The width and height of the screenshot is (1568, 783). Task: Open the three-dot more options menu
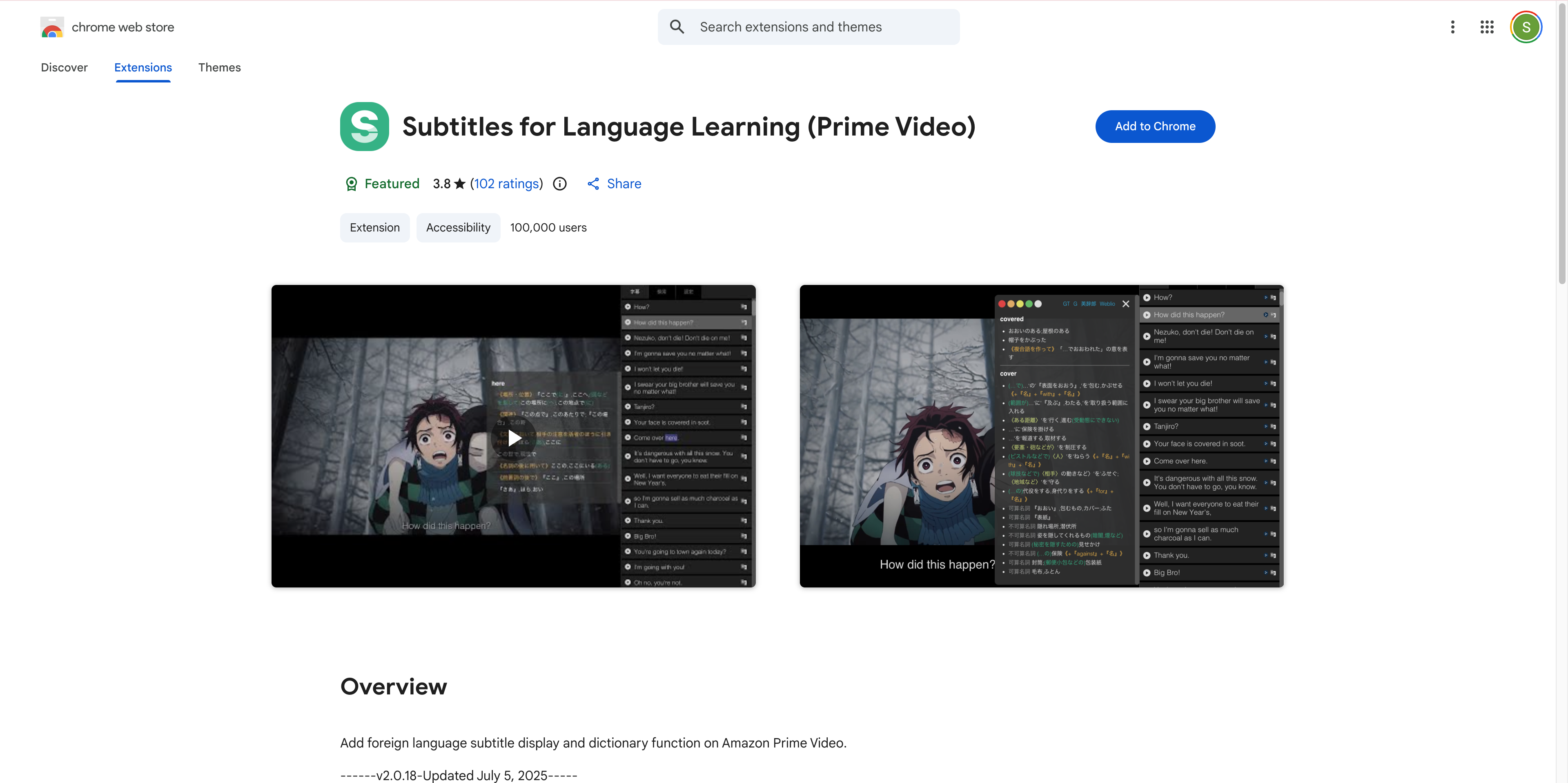1452,27
